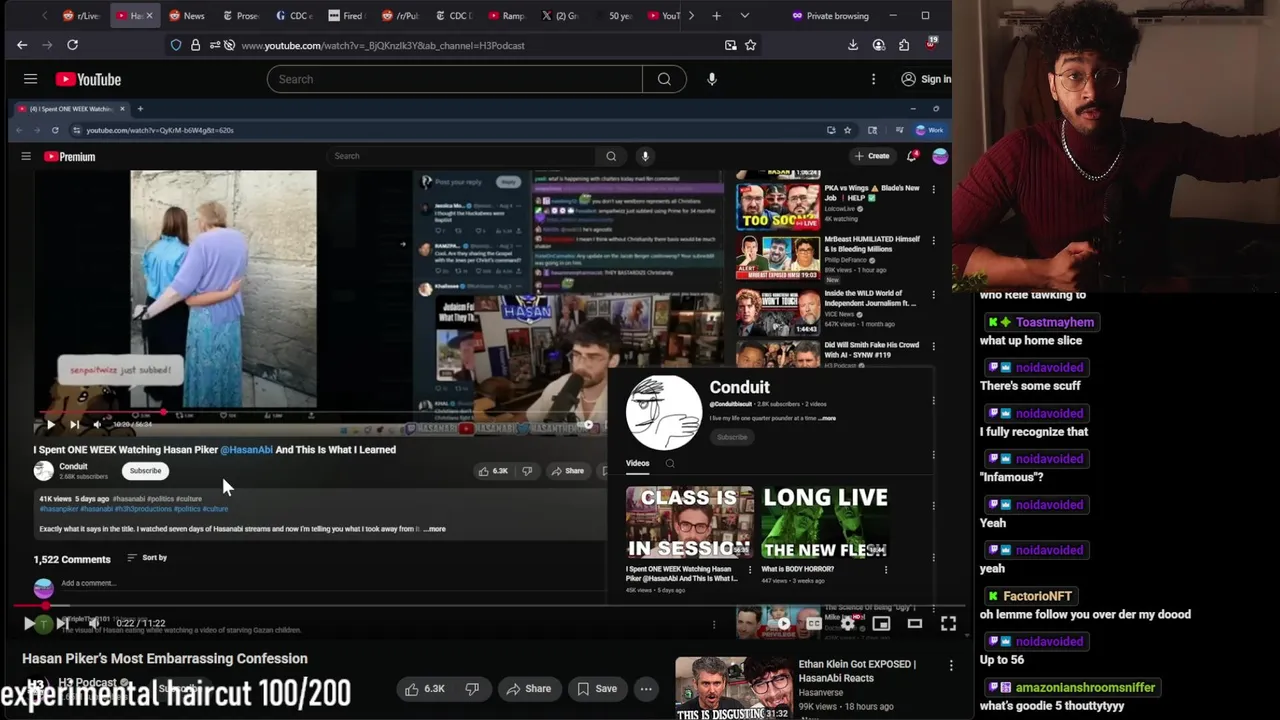Toggle closed captions on the outer player
Screen dimensions: 1280x720
814,623
